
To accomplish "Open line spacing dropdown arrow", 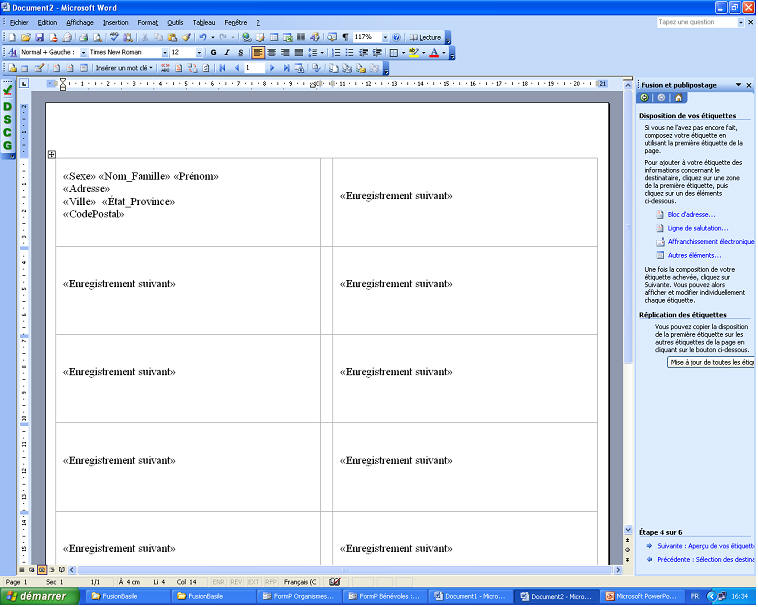I will coord(322,52).
